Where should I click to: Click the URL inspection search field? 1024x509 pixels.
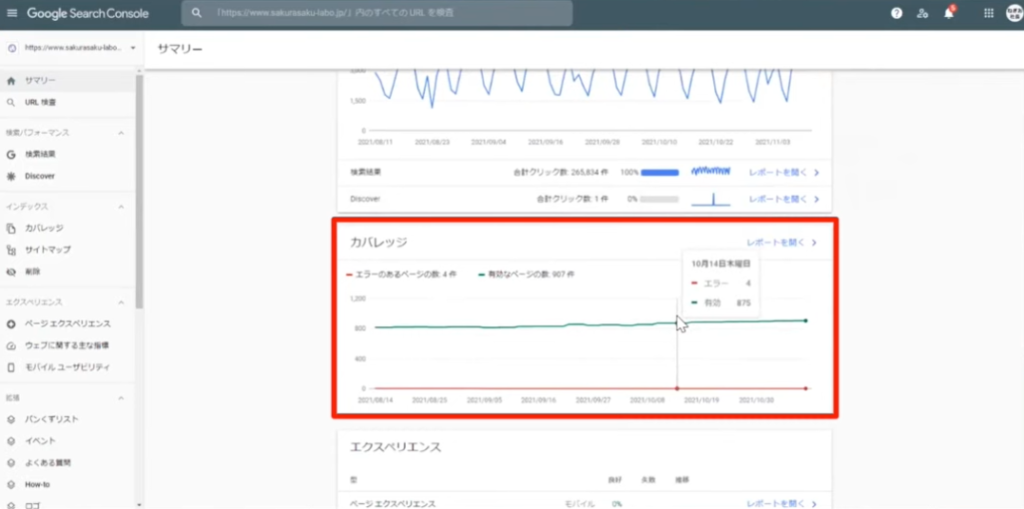pyautogui.click(x=377, y=13)
